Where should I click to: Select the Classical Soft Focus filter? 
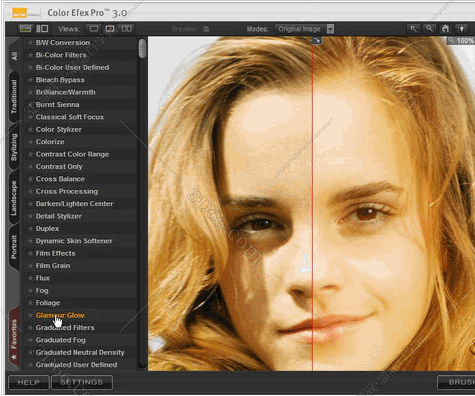(80, 117)
